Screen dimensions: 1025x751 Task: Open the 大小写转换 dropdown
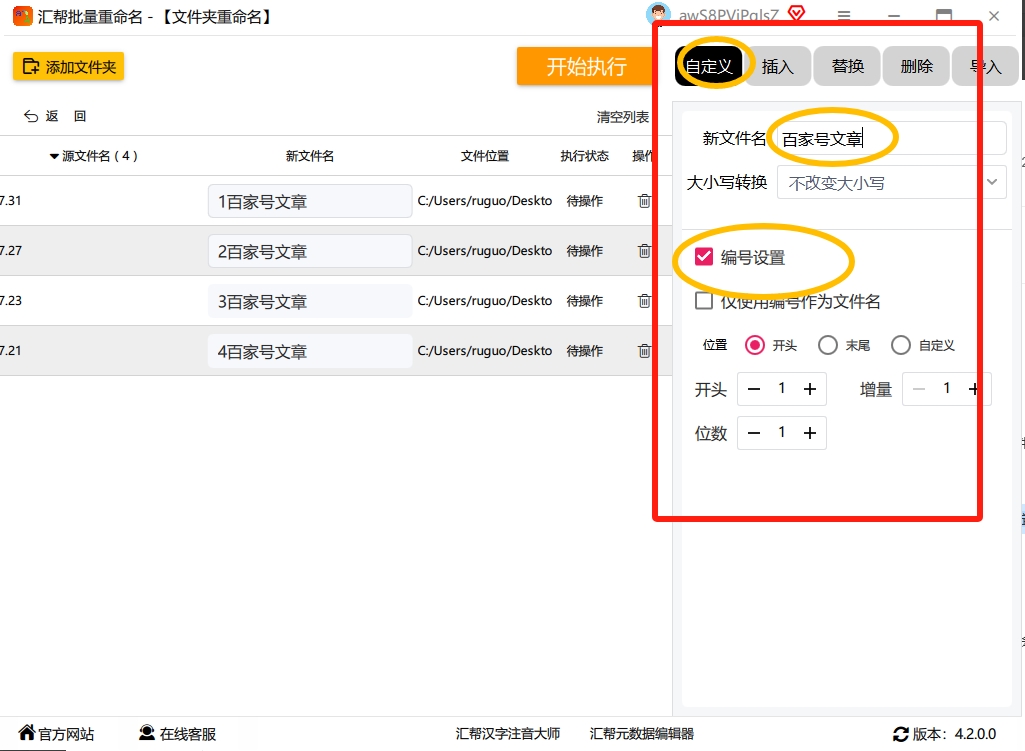(892, 182)
